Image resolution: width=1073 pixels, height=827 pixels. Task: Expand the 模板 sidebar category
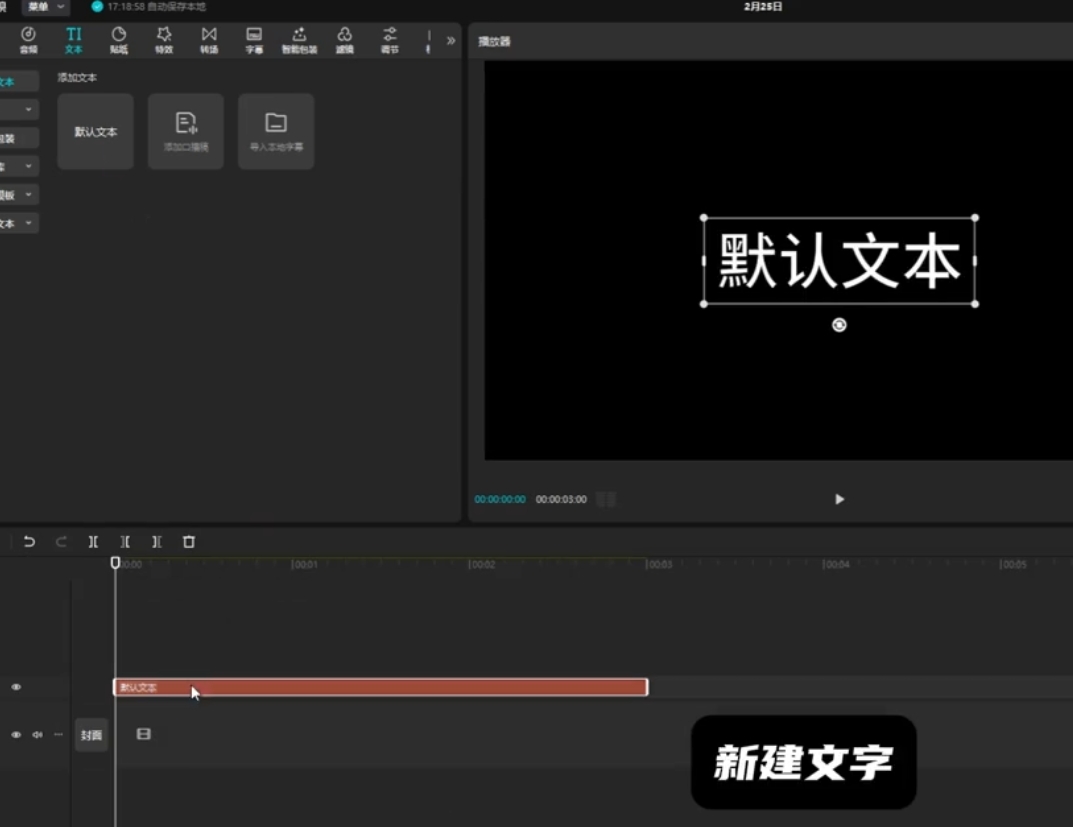pyautogui.click(x=18, y=195)
